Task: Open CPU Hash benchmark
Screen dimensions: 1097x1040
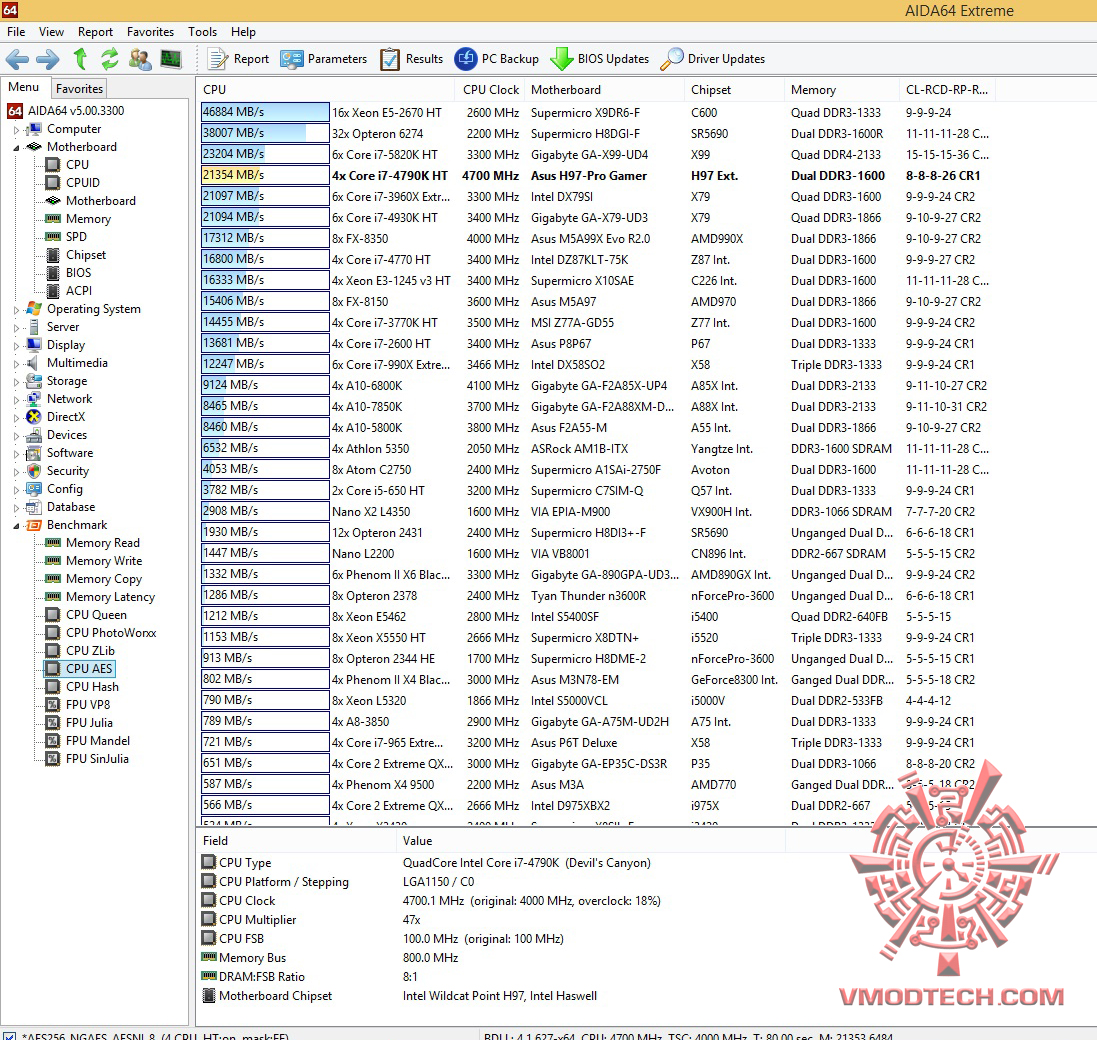Action: (x=83, y=687)
